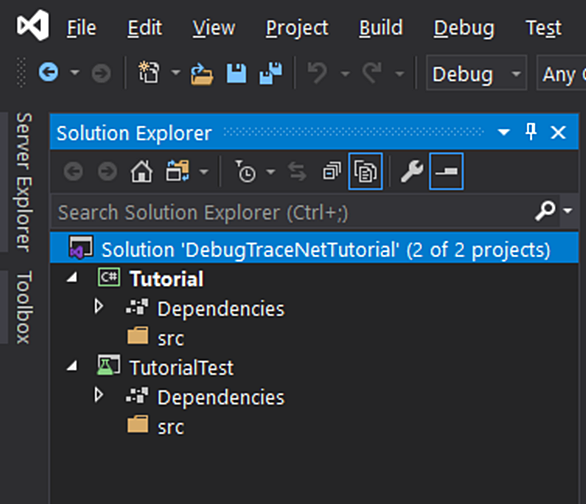The height and width of the screenshot is (504, 586).
Task: Click the Pending Changes Filter clock icon
Action: tap(246, 171)
